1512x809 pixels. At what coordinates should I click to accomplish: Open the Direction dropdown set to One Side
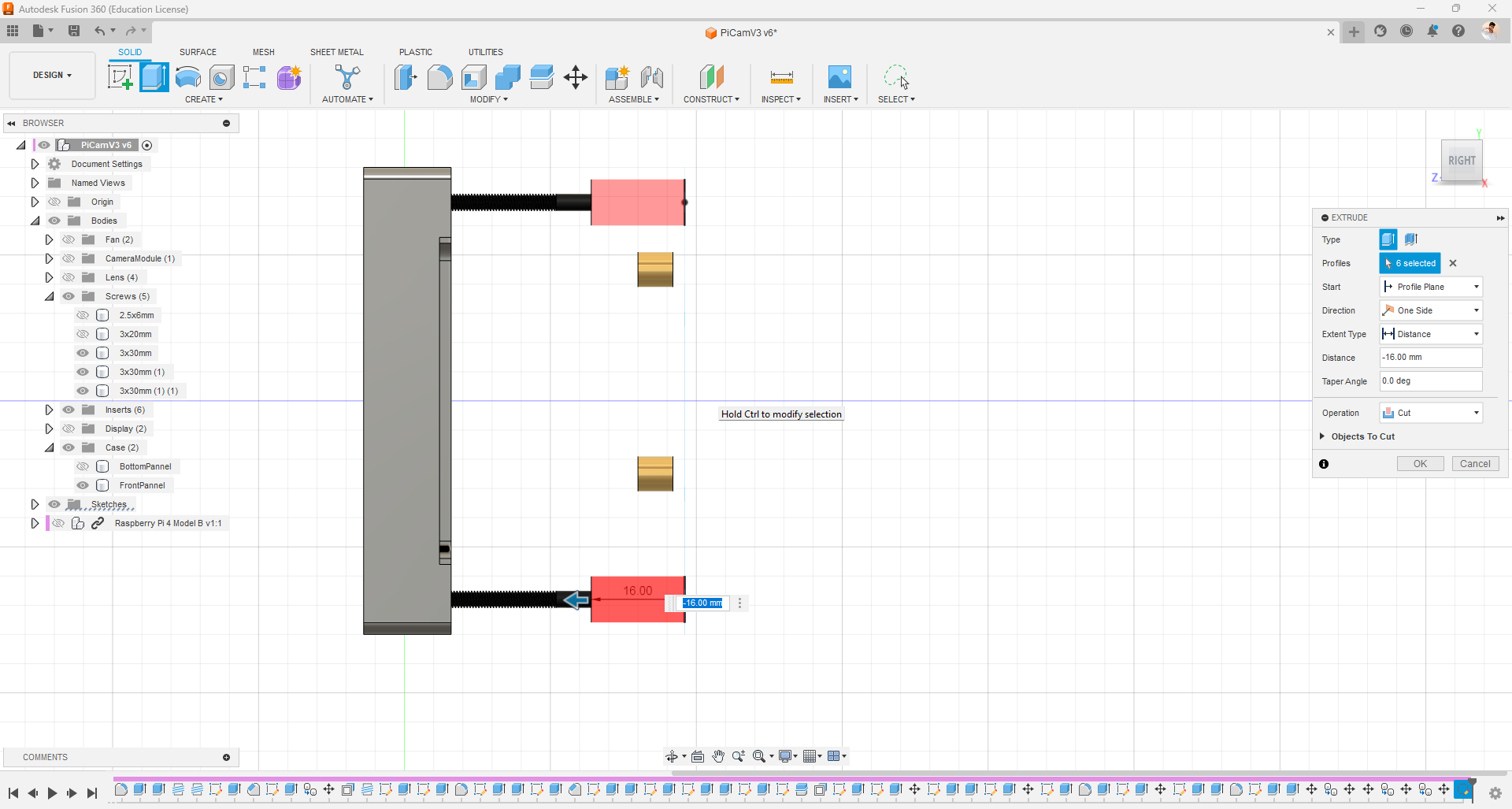tap(1431, 310)
